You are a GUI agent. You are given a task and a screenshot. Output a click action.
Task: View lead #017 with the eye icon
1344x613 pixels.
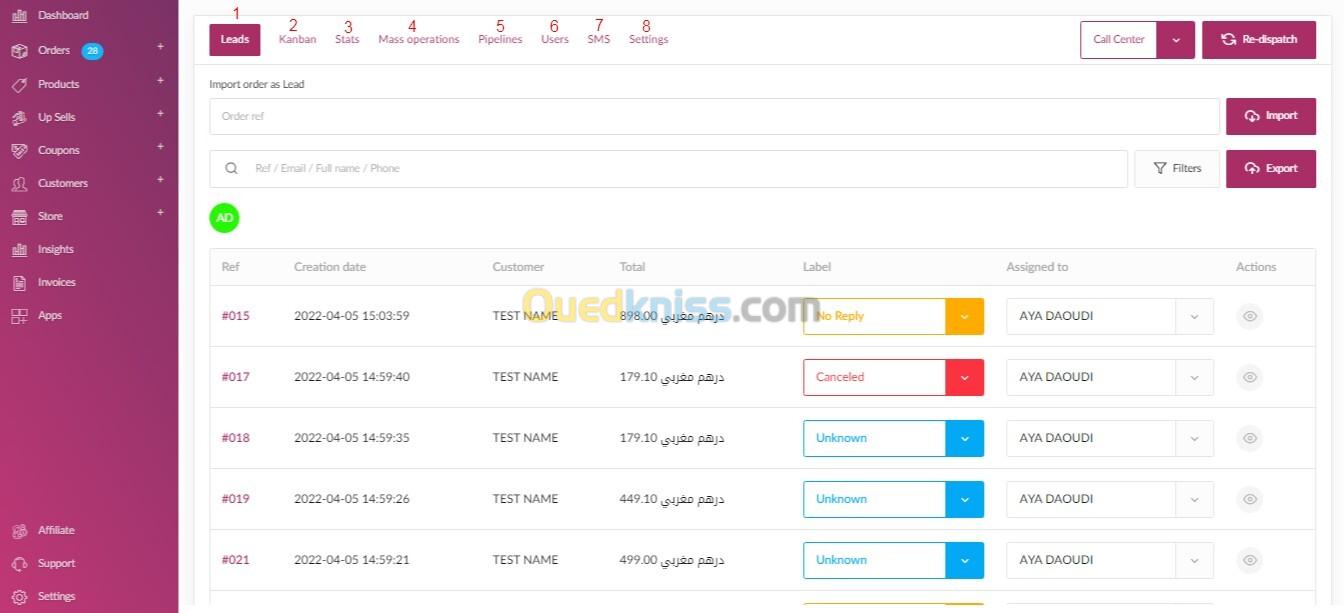[1249, 378]
